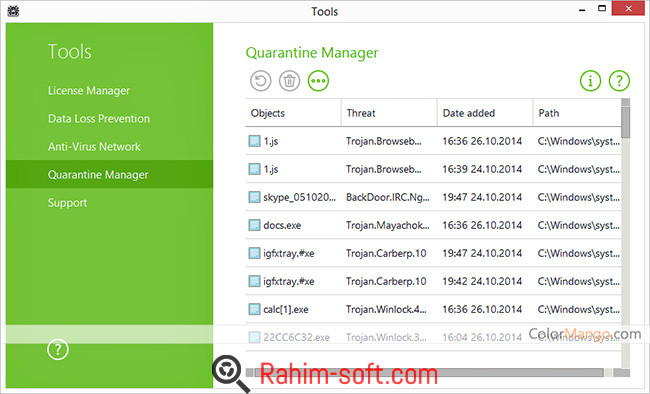Click the horizontal scrollbar at bottom
The width and height of the screenshot is (650, 394).
click(429, 372)
